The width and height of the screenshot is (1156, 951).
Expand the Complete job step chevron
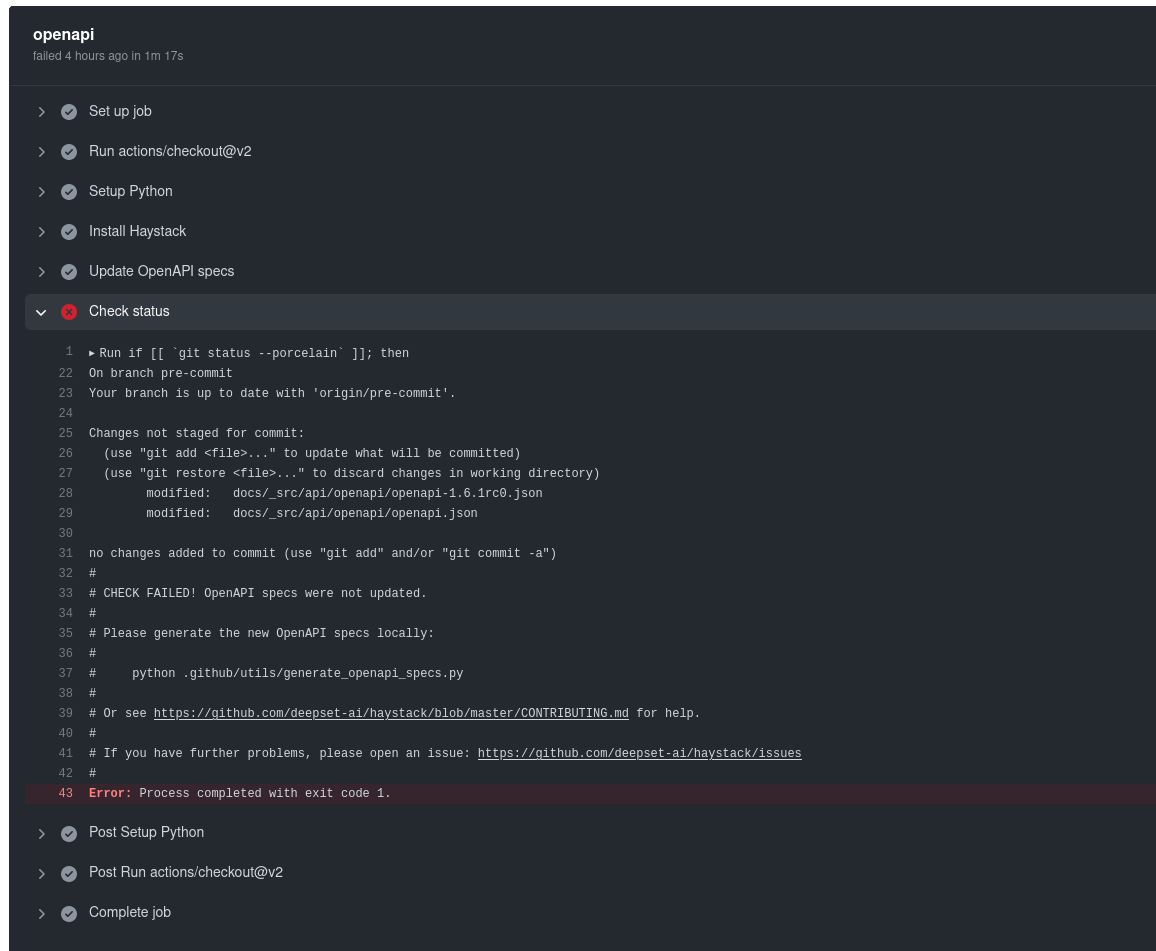41,913
